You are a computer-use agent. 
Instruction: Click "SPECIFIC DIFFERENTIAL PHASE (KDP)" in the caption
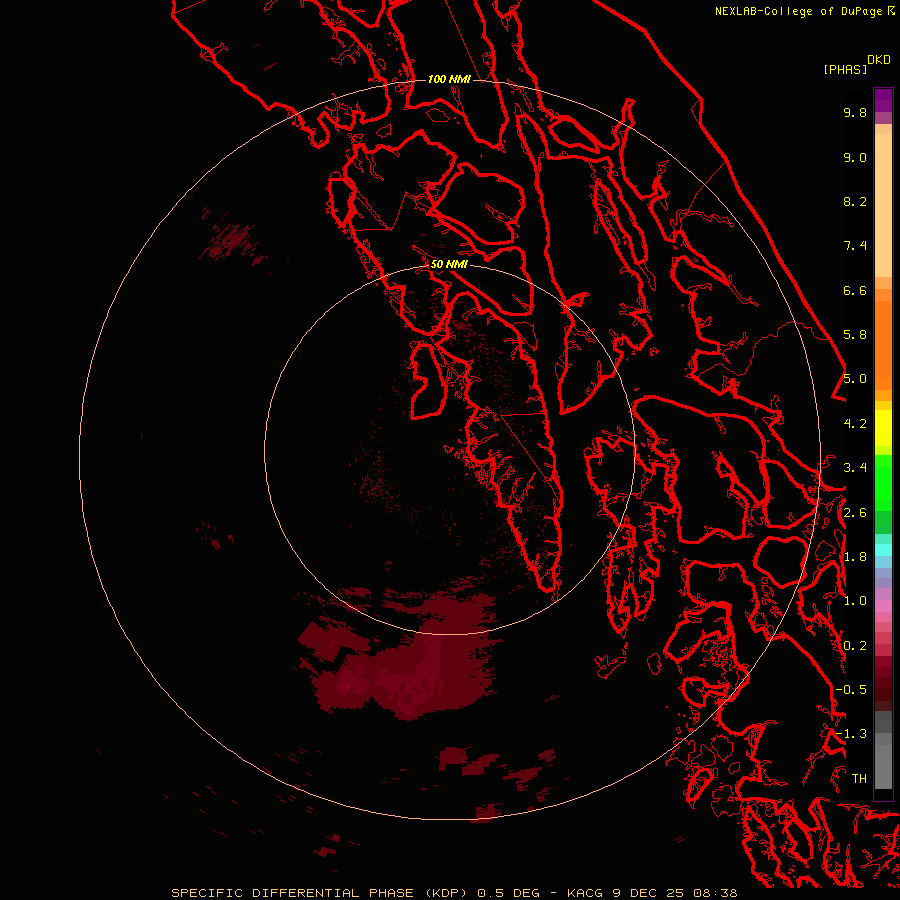(320, 893)
